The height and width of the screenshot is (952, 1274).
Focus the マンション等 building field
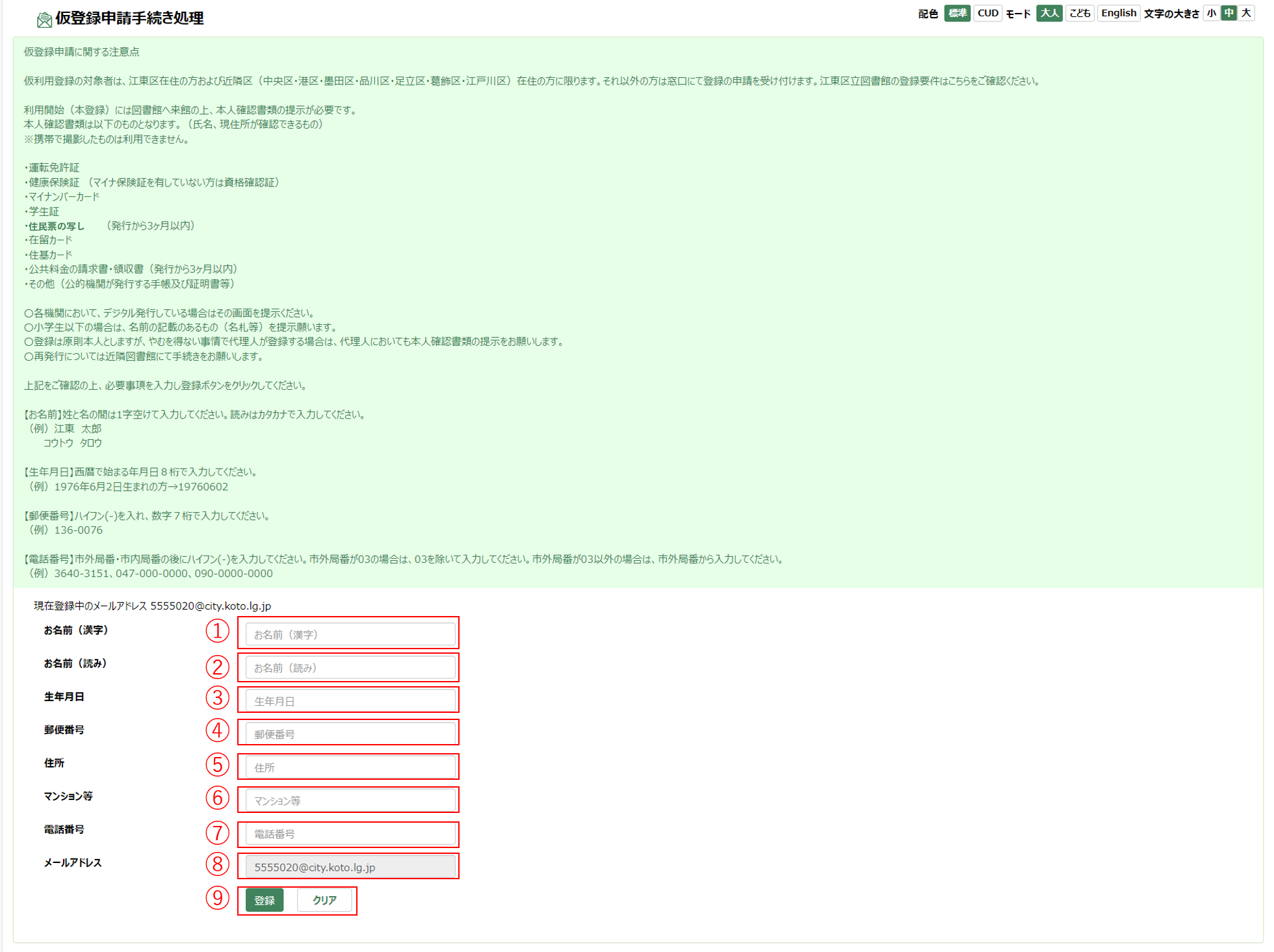[x=350, y=801]
